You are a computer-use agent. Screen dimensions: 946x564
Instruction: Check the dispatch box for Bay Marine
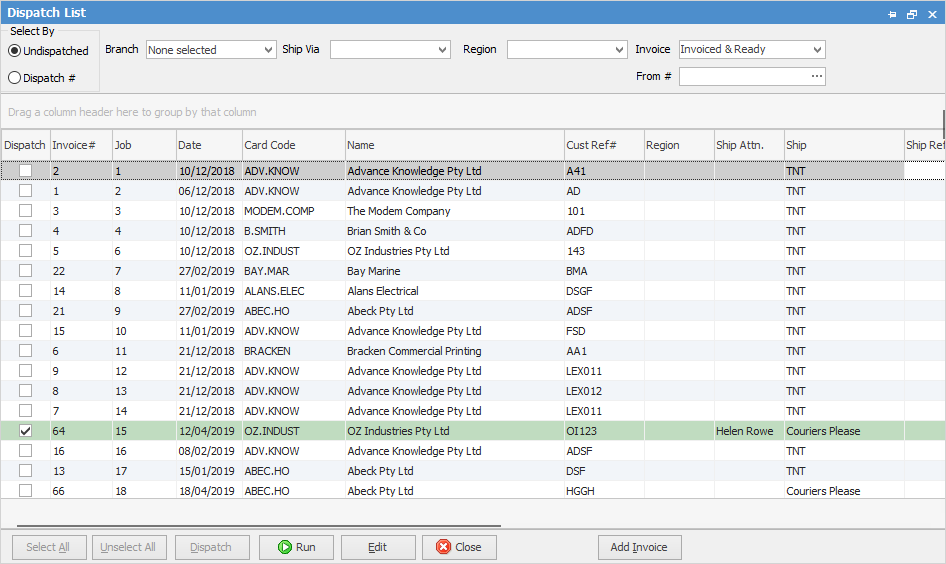(25, 271)
